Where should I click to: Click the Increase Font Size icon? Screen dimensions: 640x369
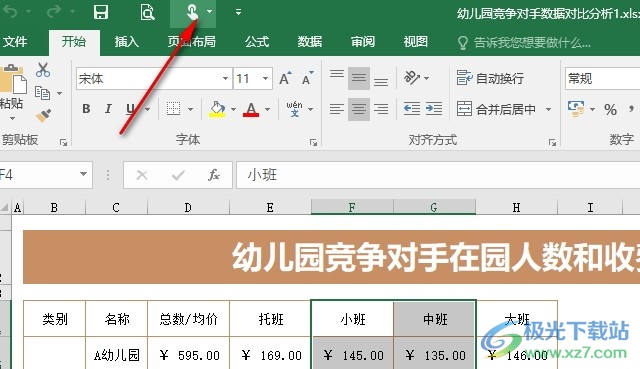285,78
